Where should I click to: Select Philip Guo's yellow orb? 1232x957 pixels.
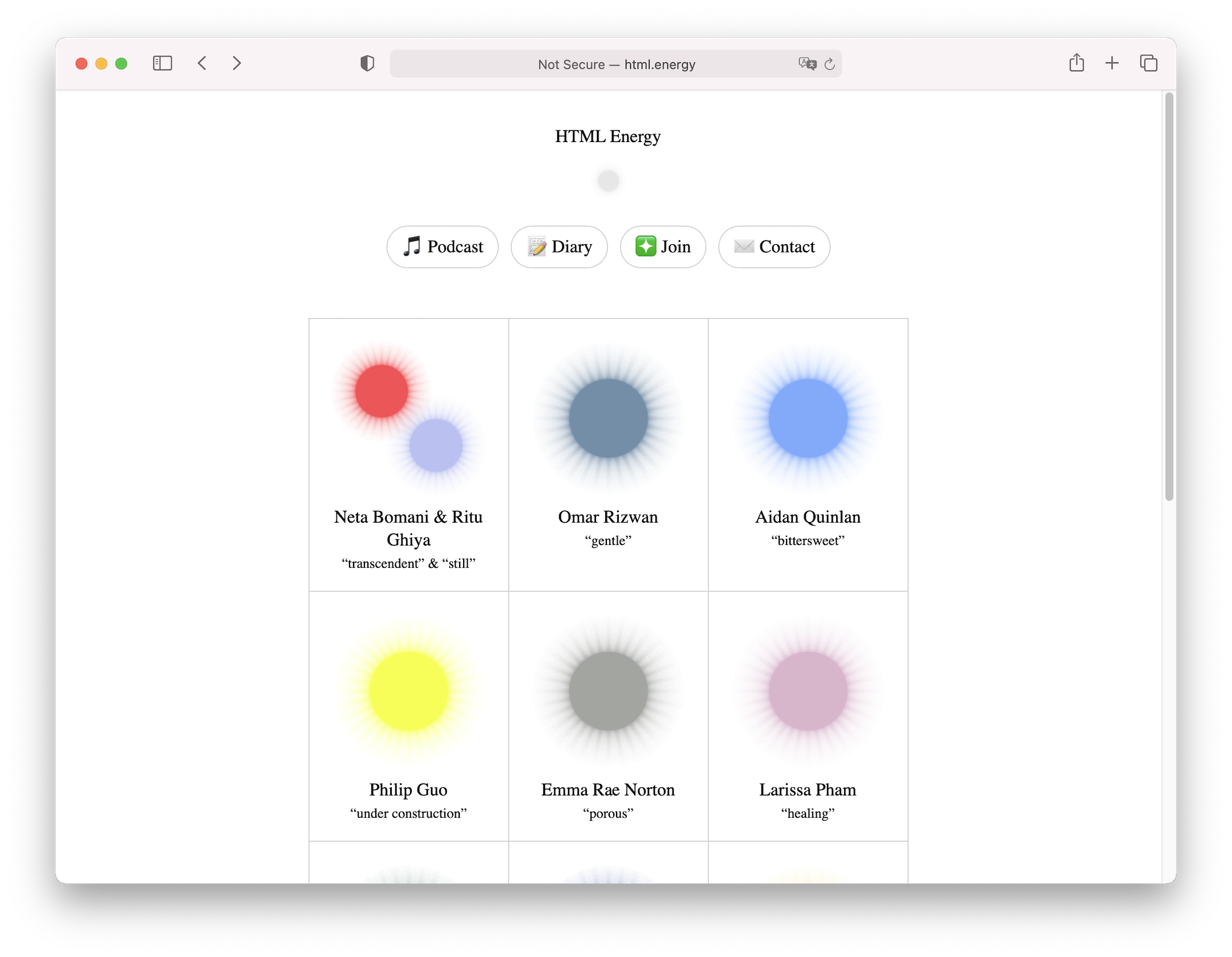(x=408, y=691)
